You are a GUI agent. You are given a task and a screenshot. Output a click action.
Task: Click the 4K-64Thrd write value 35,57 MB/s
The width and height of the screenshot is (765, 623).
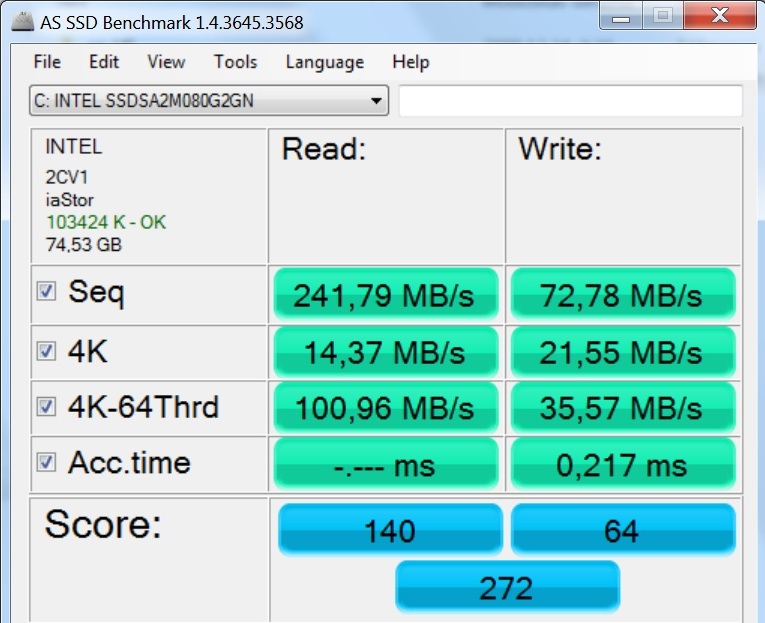pyautogui.click(x=623, y=408)
